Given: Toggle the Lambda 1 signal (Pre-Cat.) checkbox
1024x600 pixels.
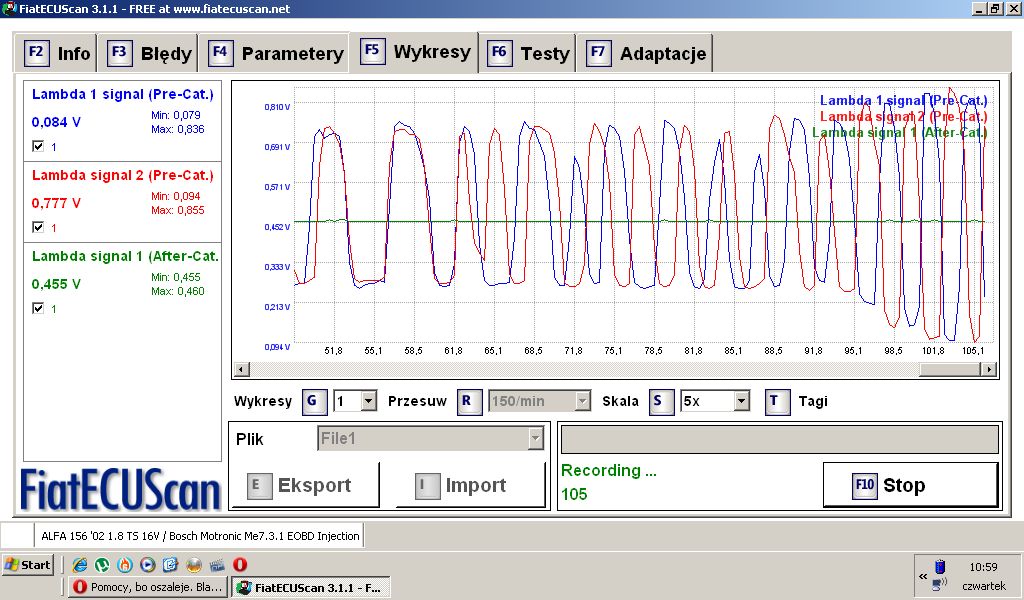Looking at the screenshot, I should [38, 146].
